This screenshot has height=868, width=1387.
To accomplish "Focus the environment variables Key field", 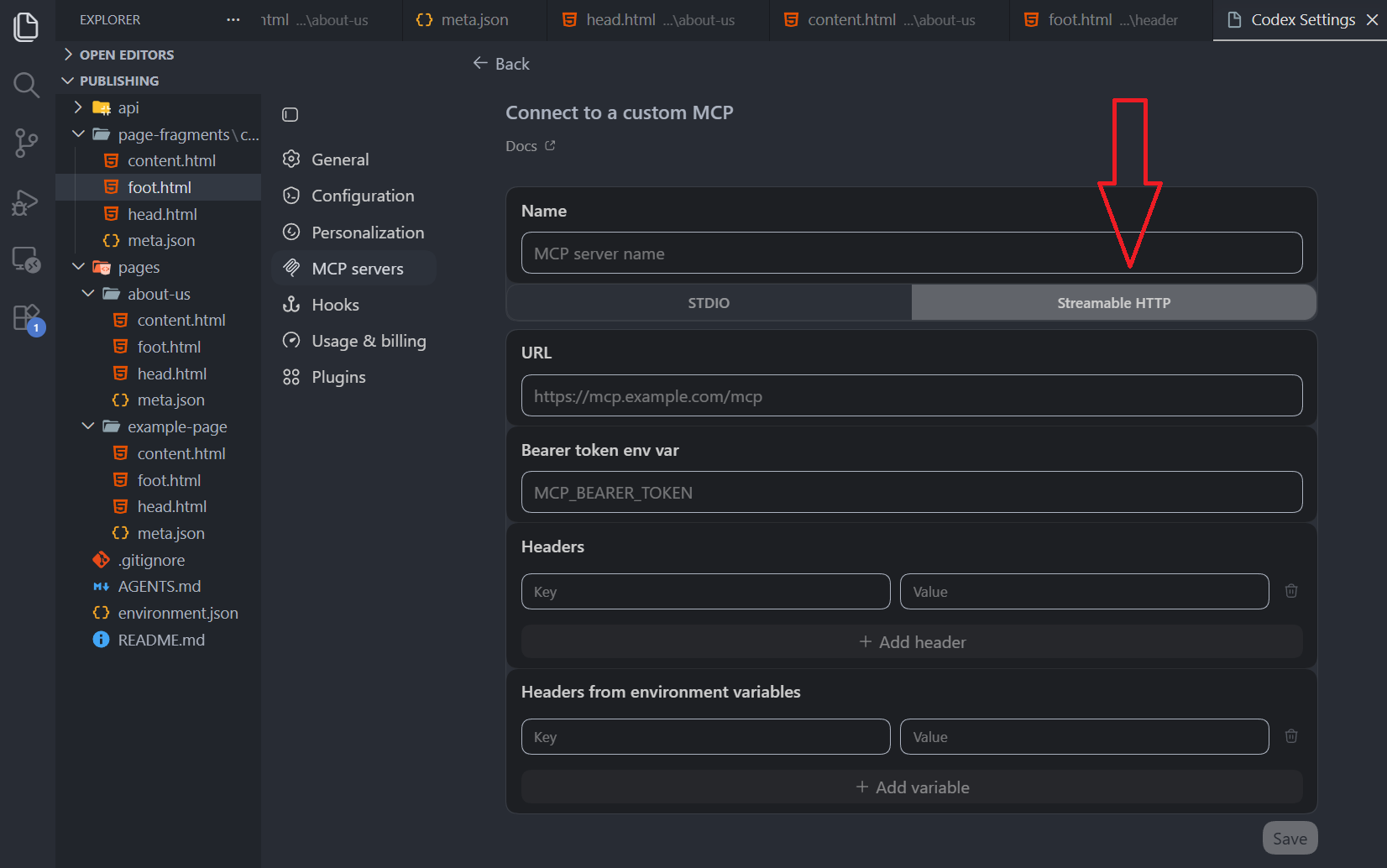I will 705,737.
